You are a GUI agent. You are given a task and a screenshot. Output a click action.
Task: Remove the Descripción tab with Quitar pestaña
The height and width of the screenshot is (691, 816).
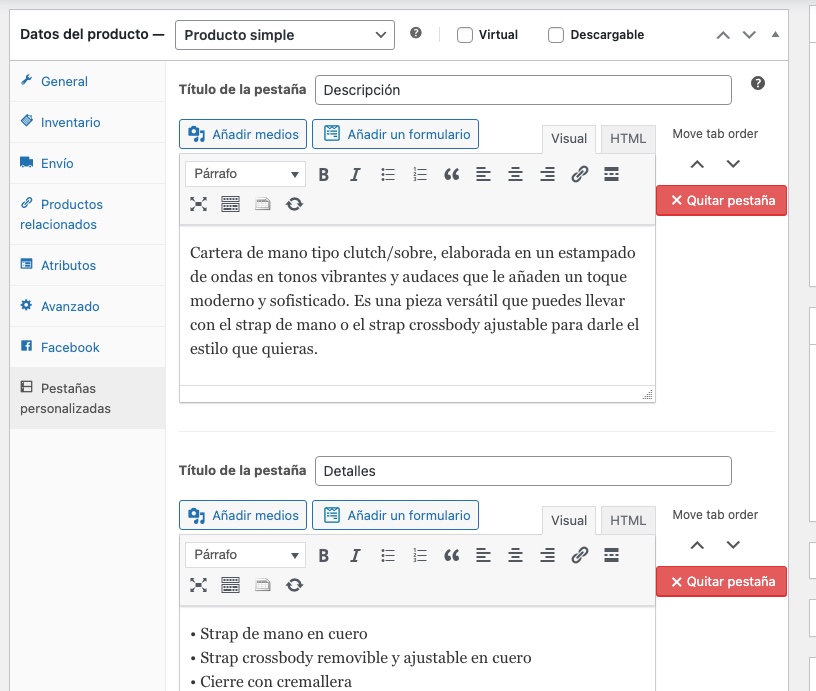tap(721, 200)
